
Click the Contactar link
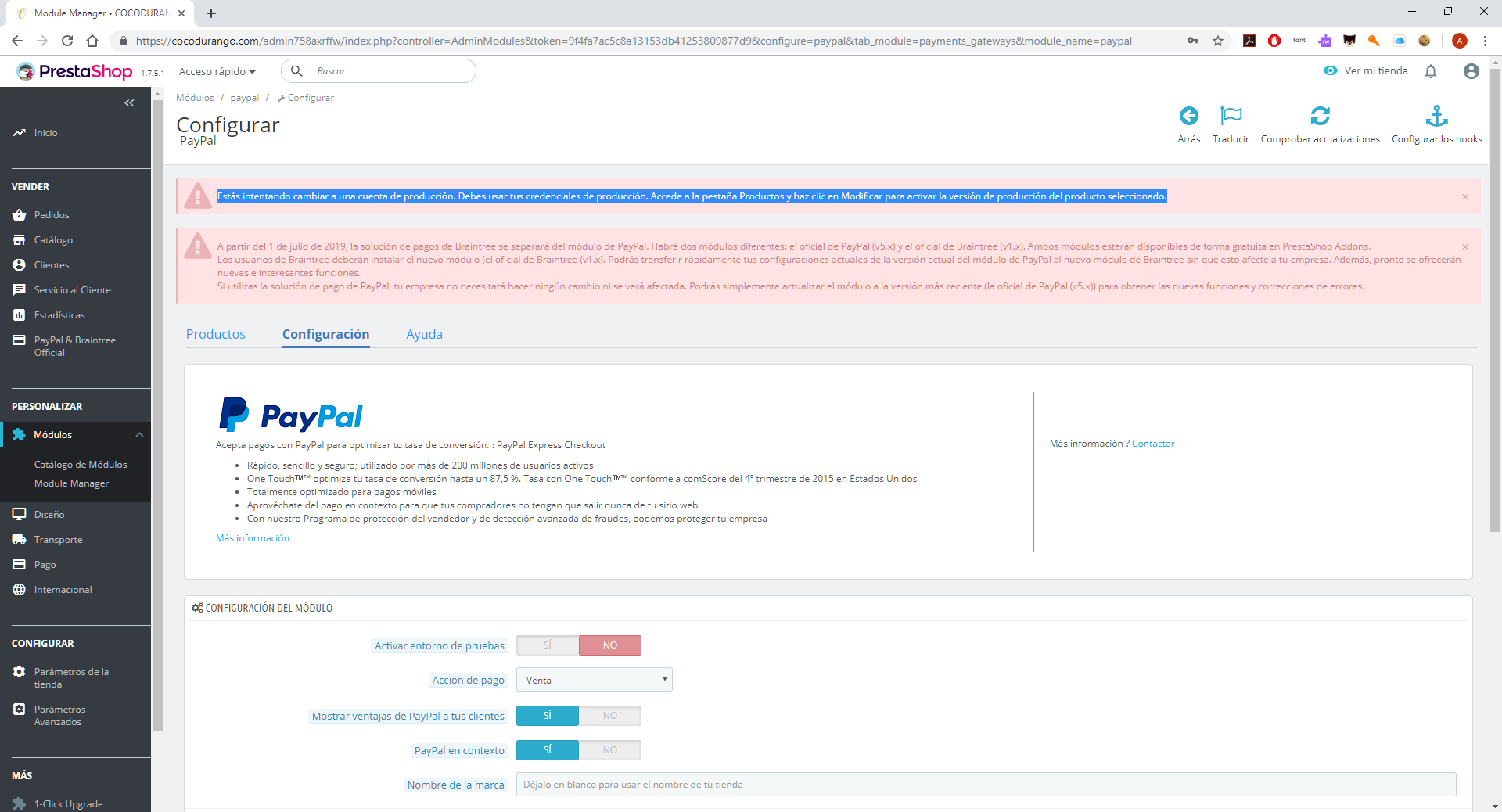pos(1153,444)
